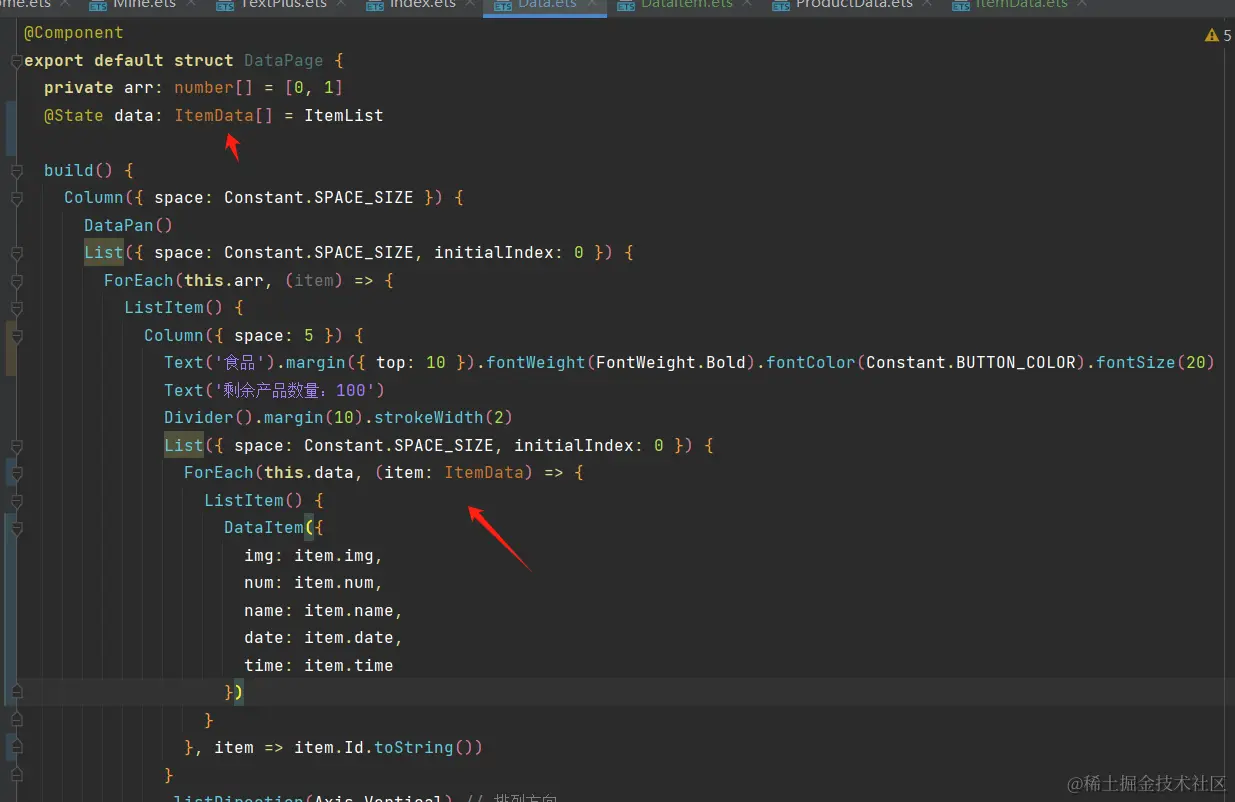Screen dimensions: 1235x802
Task: Click FontWeight.Bold in the Text line
Action: [671, 362]
